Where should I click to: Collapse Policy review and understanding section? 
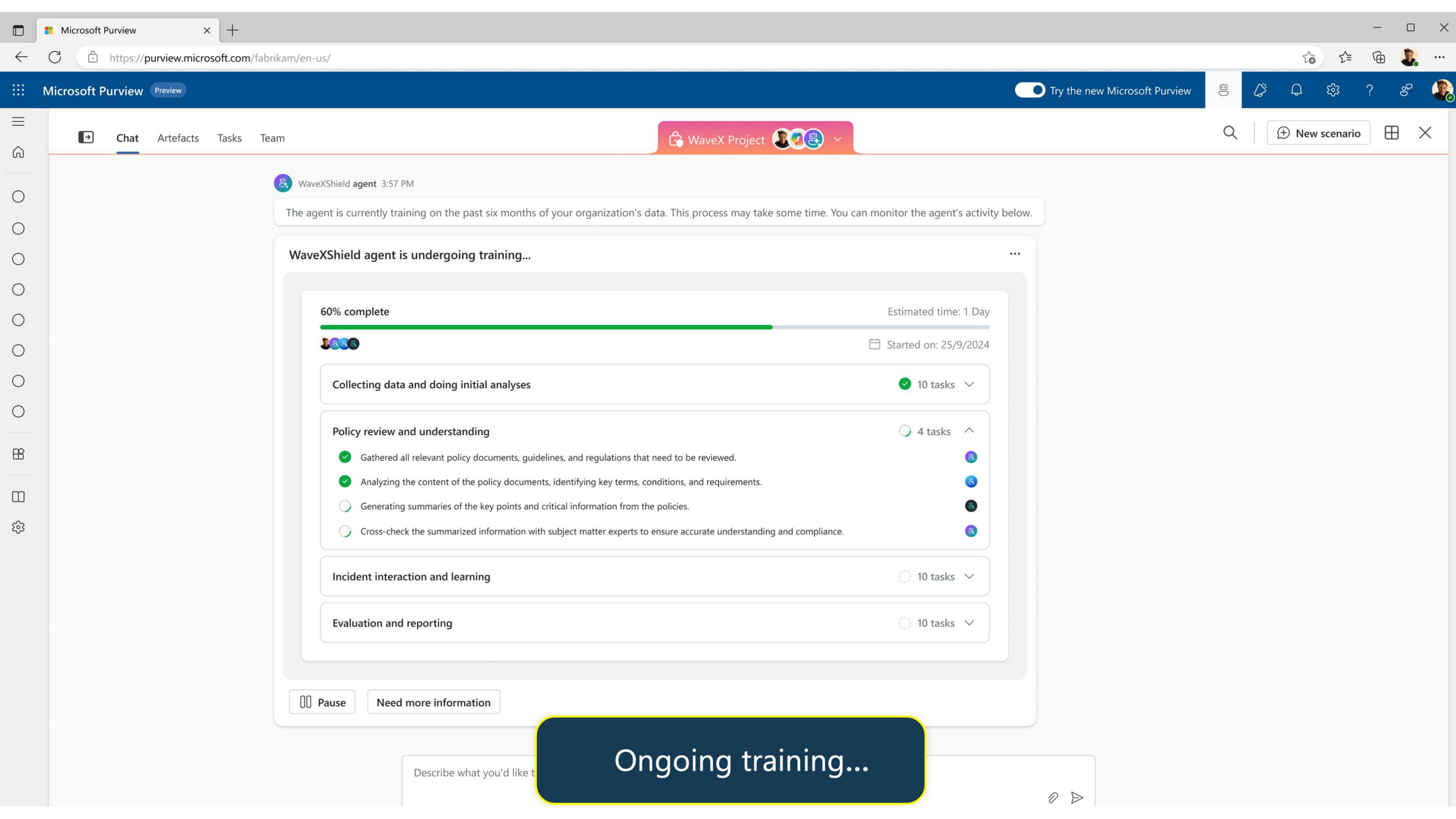969,431
